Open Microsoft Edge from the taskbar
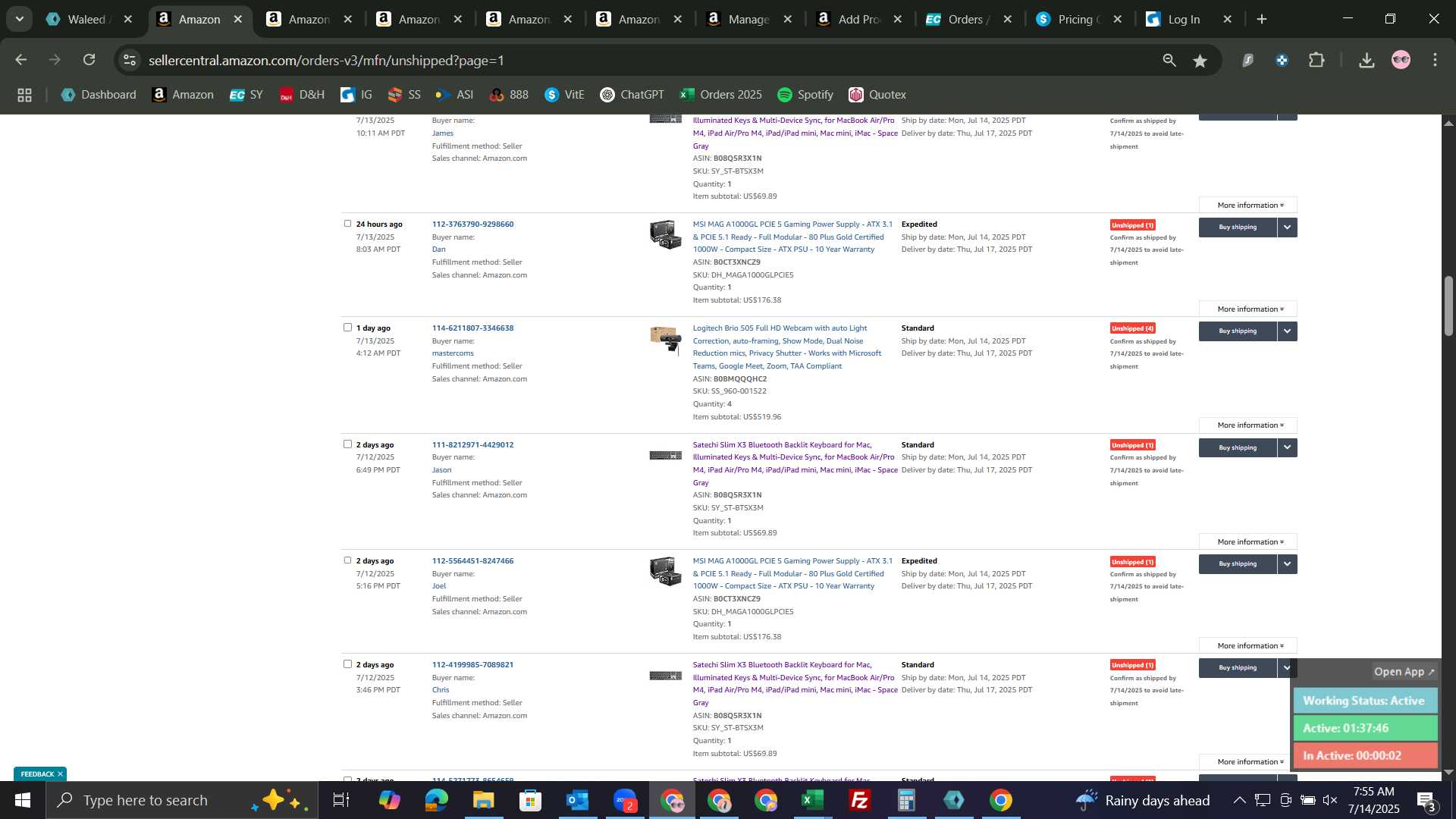This screenshot has height=819, width=1456. tap(436, 800)
